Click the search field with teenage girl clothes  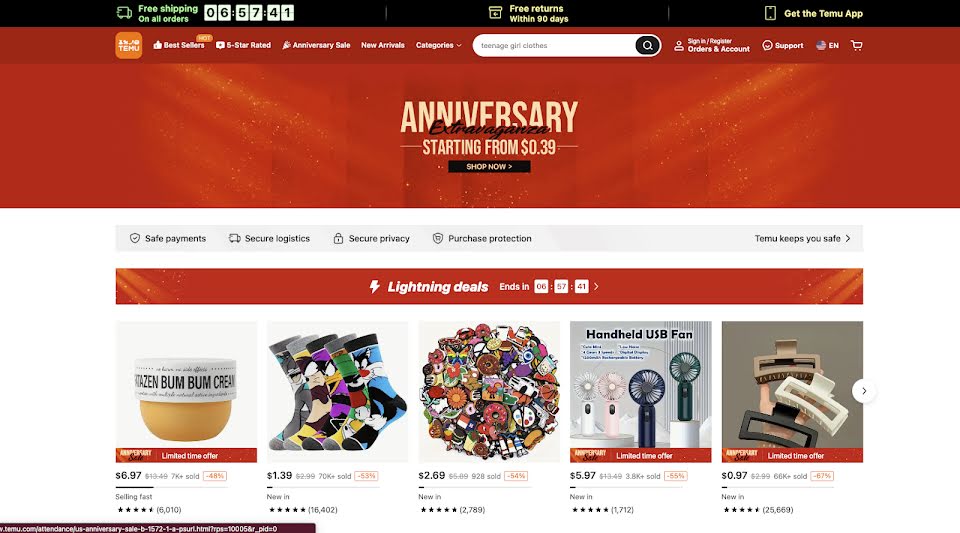tap(554, 45)
